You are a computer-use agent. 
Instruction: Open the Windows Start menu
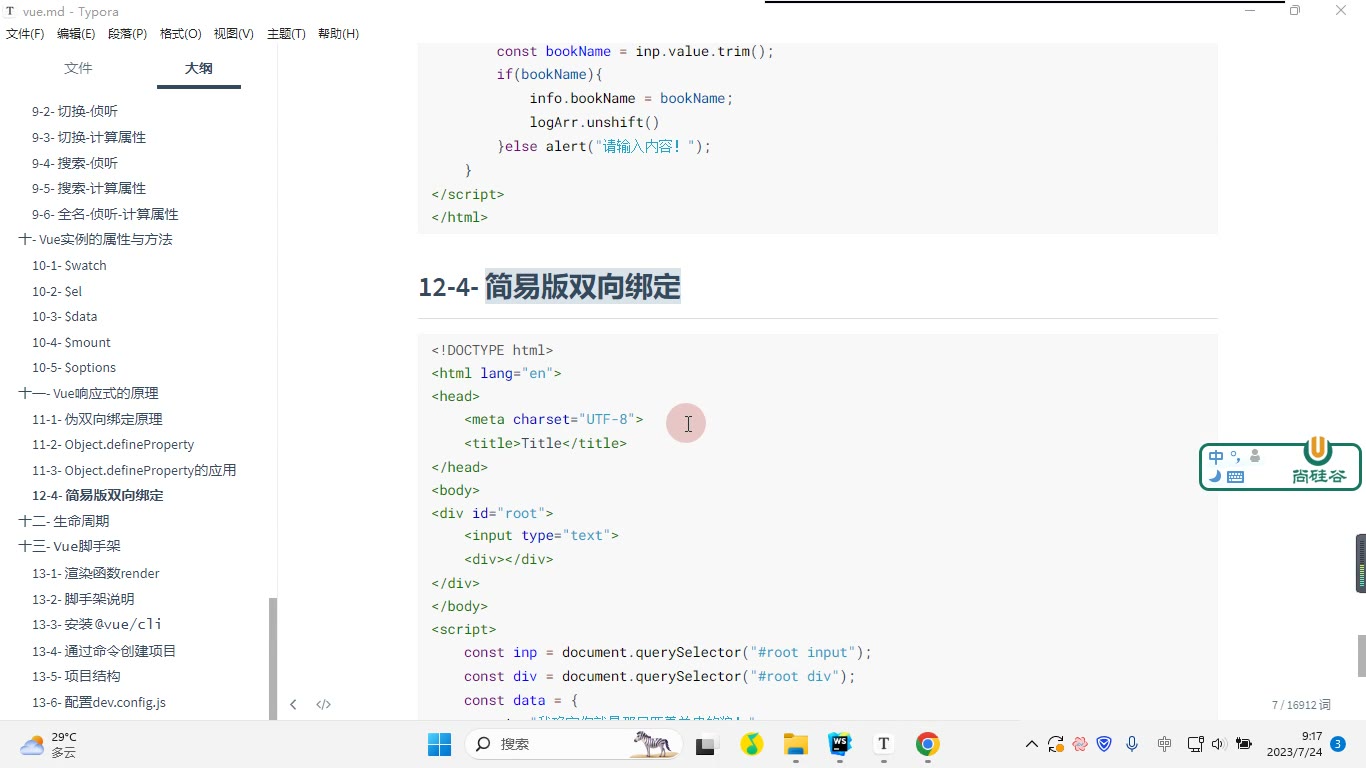coord(439,744)
